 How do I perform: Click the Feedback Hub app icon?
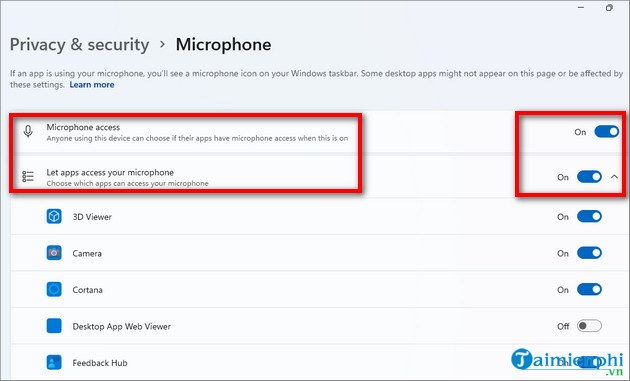coord(54,363)
